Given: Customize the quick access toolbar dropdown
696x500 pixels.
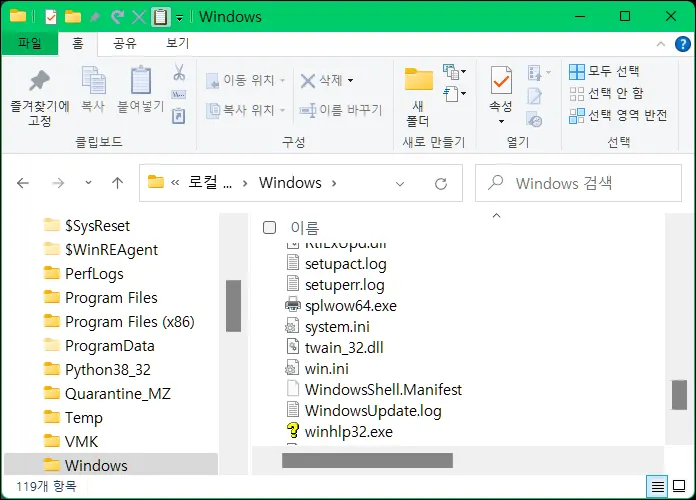Looking at the screenshot, I should click(x=179, y=18).
